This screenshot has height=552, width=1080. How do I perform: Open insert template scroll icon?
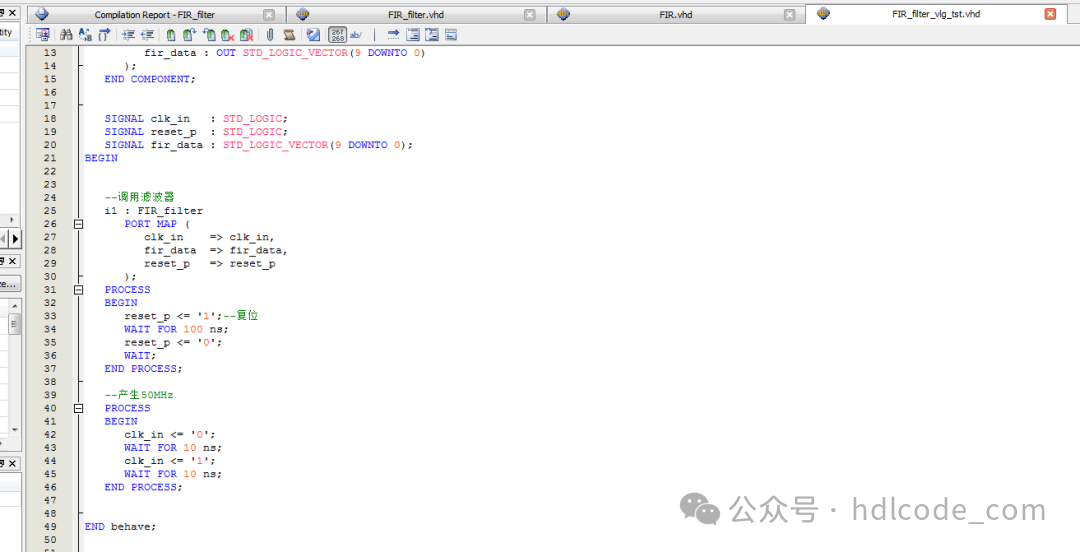coord(289,34)
